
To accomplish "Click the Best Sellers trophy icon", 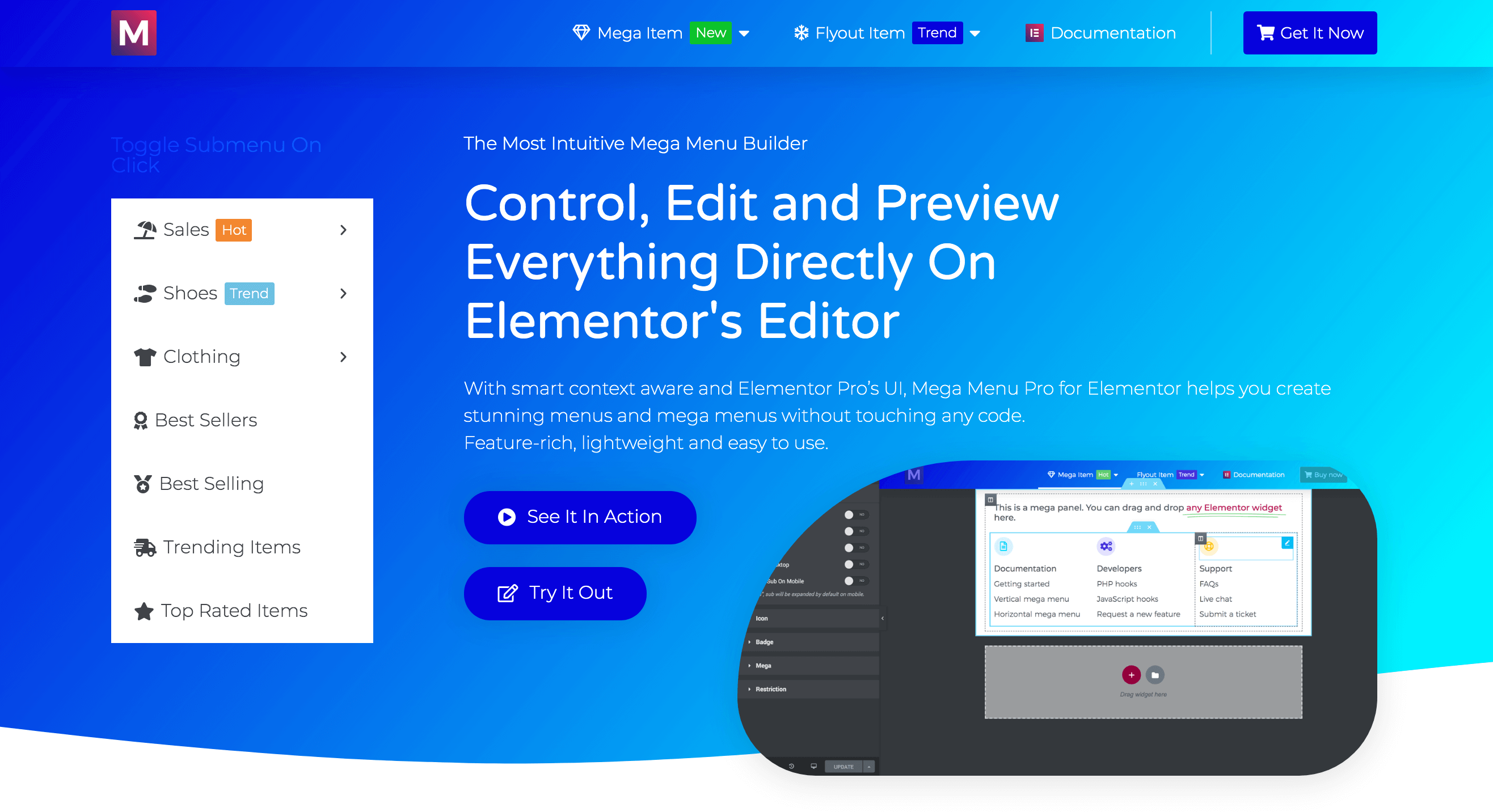I will click(142, 419).
